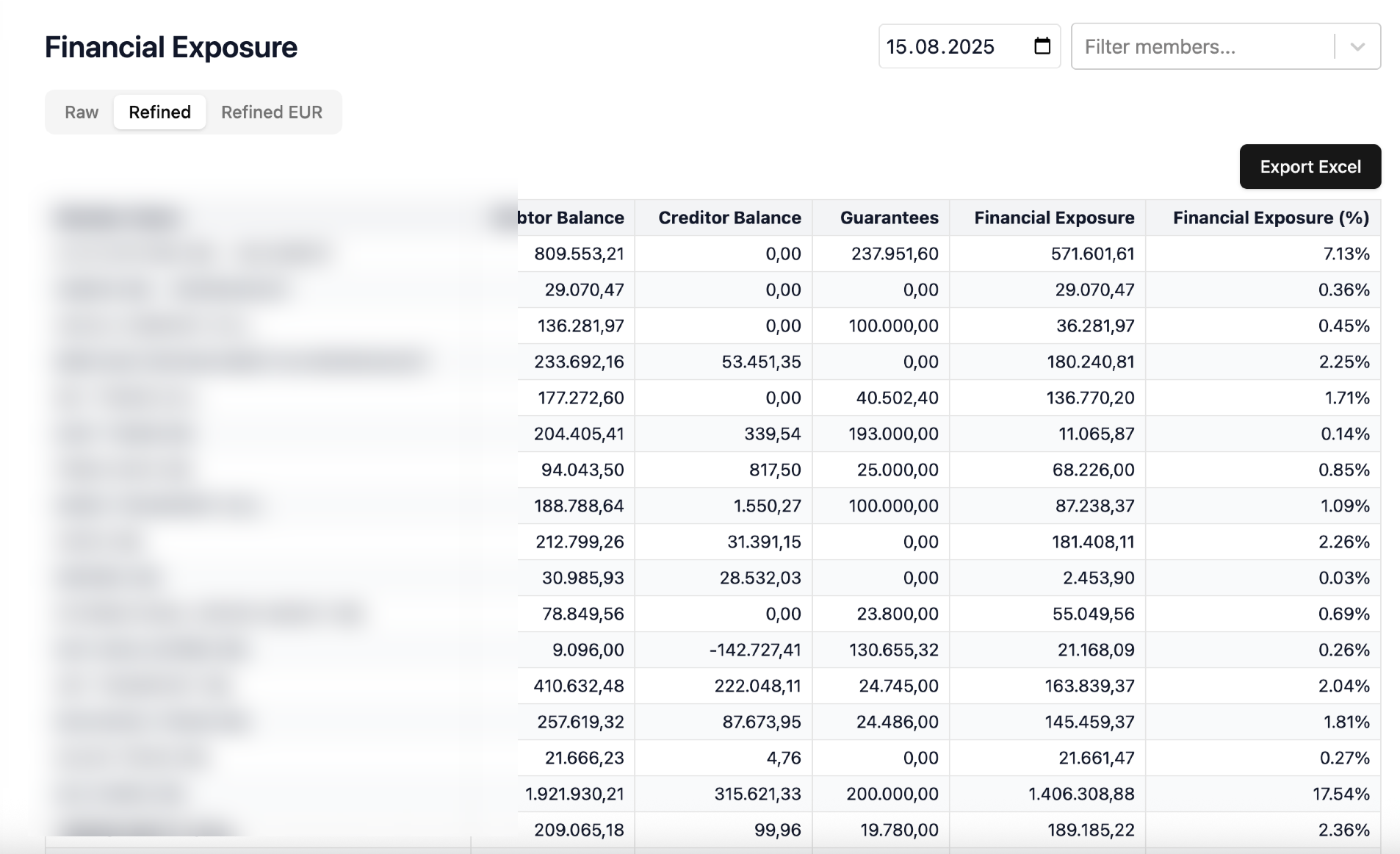Switch to the Raw tab
Screen dimensions: 1400x854
coord(81,112)
